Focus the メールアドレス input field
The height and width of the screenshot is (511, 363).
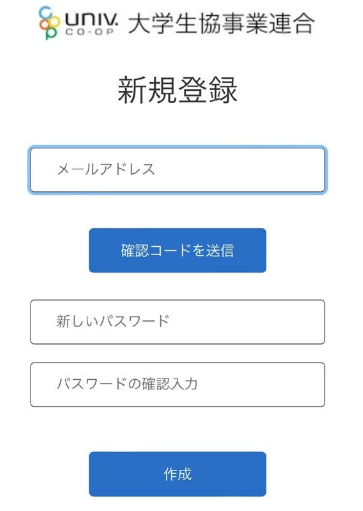point(177,170)
